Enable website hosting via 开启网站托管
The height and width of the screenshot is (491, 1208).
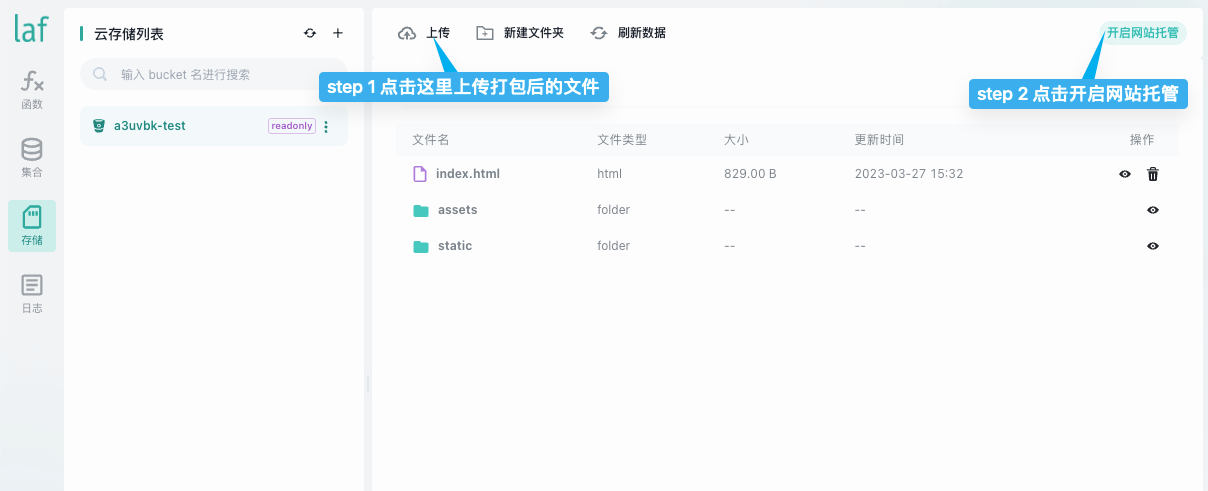pos(1142,33)
